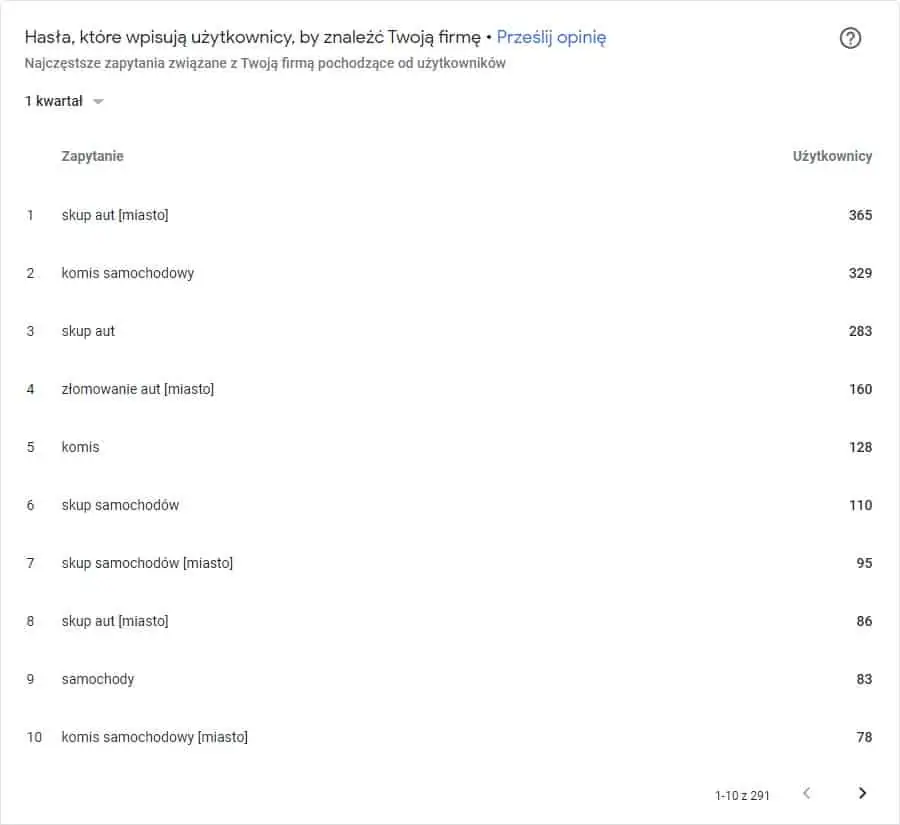900x825 pixels.
Task: Expand the '1 kwartał' period dropdown arrow
Action: click(x=98, y=102)
